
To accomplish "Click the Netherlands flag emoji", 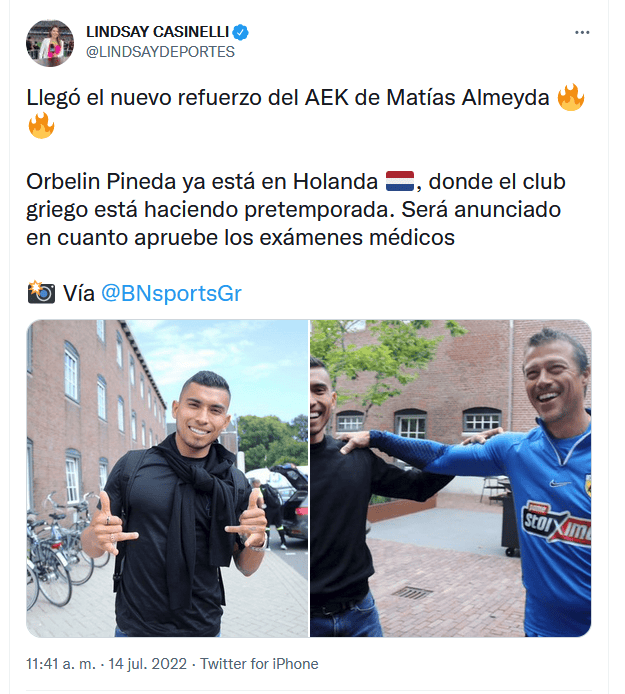I will click(x=400, y=181).
